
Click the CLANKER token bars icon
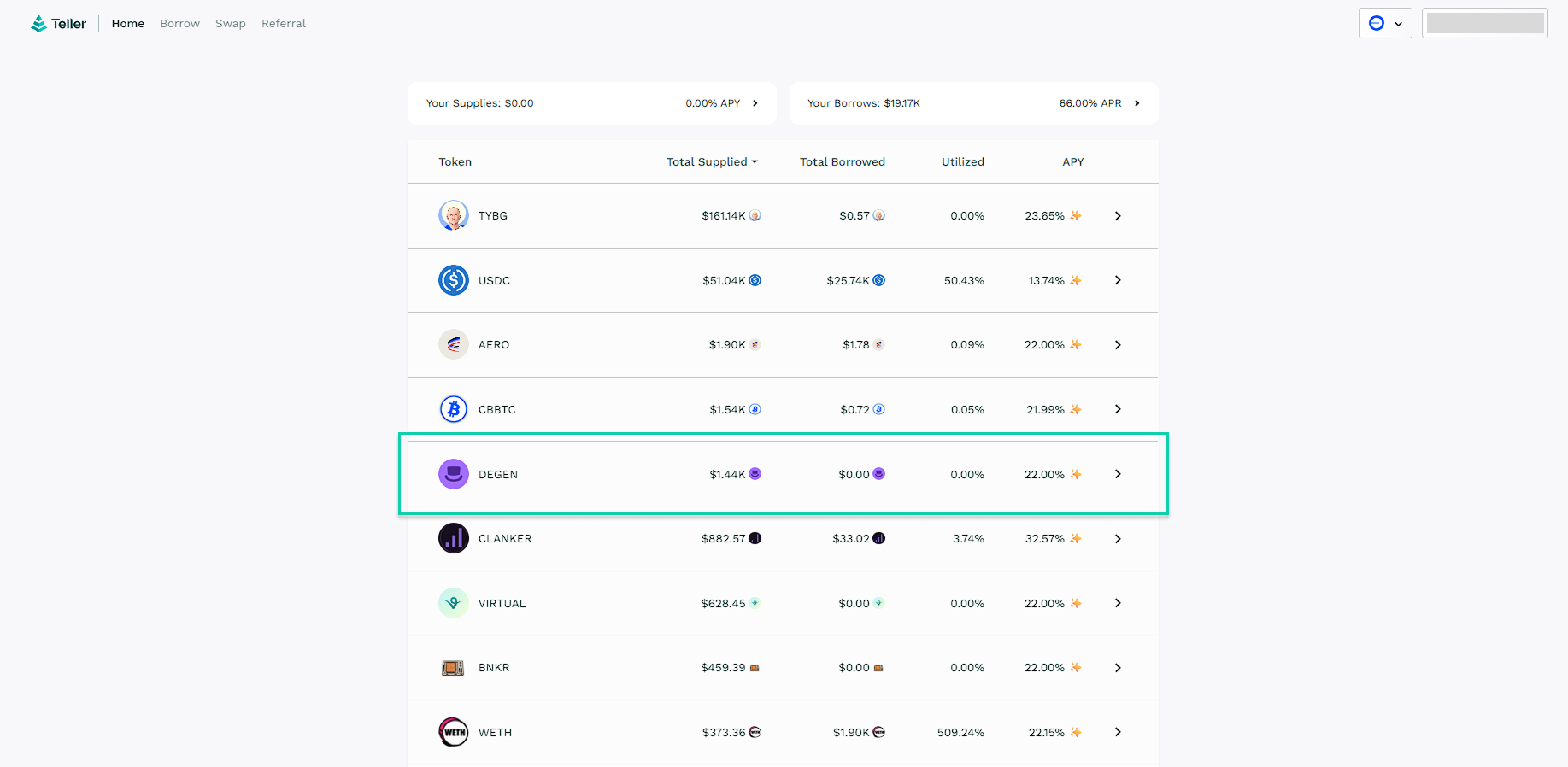coord(453,539)
